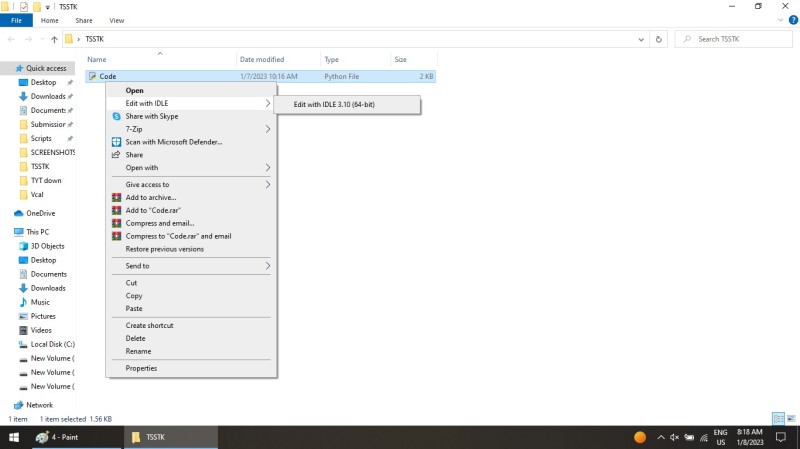Click WinRAR icon beside Add to "Code.rar"
This screenshot has height=449, width=800.
[116, 210]
